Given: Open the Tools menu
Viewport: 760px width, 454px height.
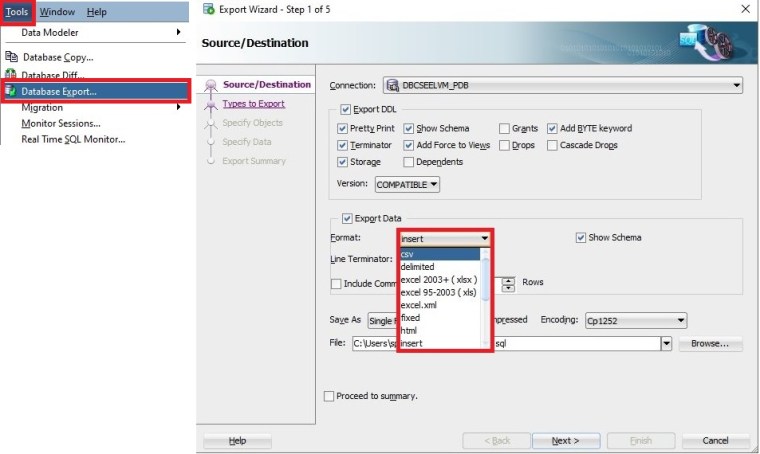Looking at the screenshot, I should (x=16, y=12).
